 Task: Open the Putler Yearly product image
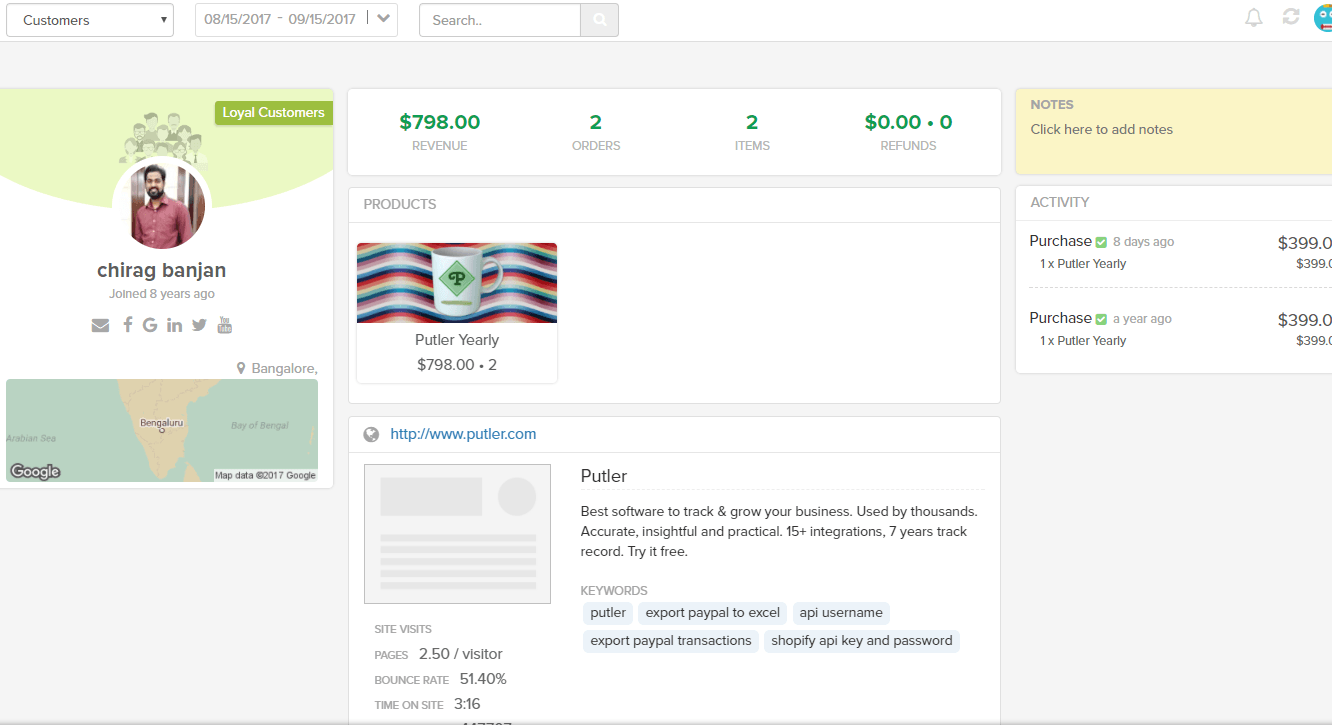click(457, 283)
